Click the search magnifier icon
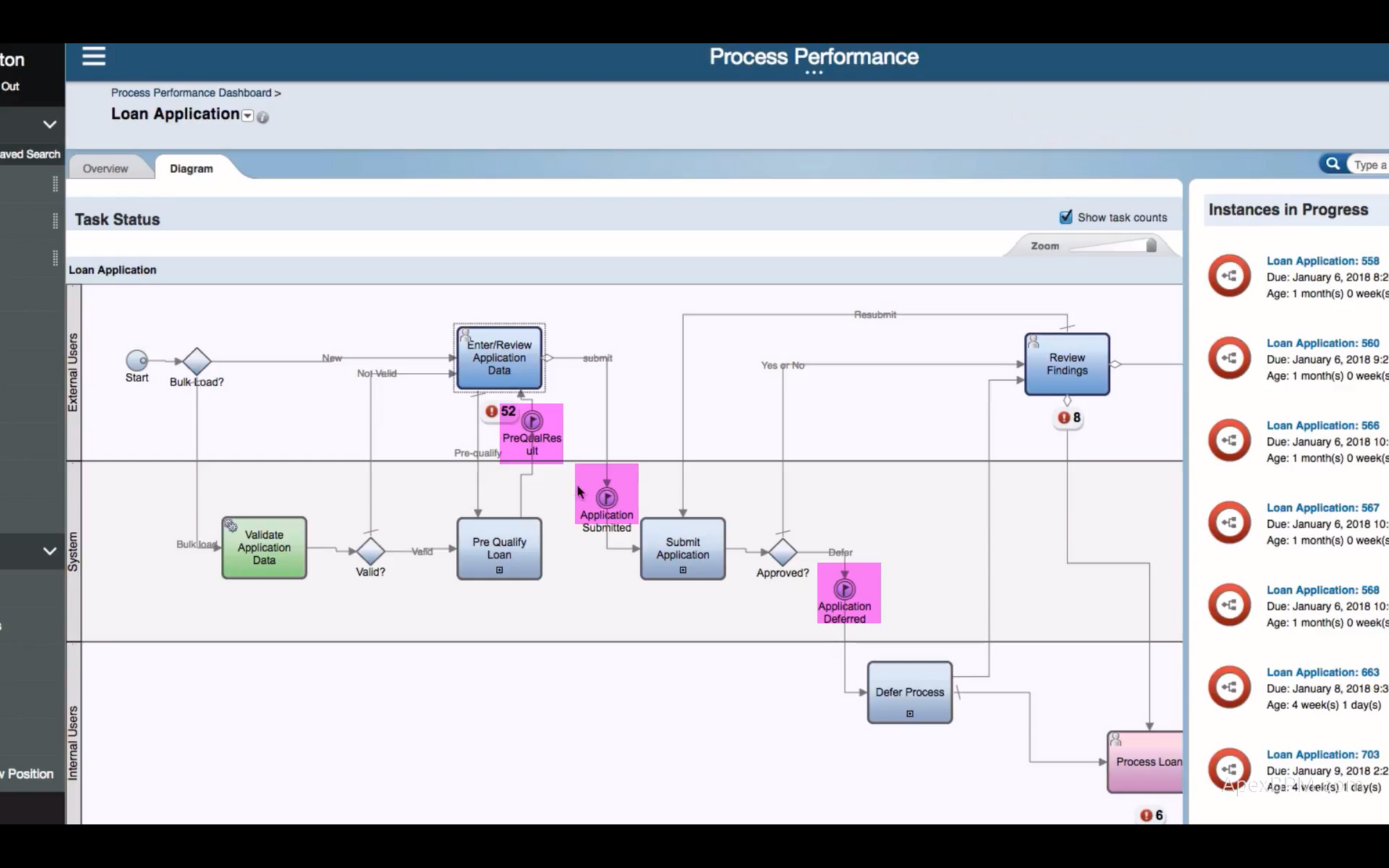Viewport: 1389px width, 868px height. (x=1333, y=163)
